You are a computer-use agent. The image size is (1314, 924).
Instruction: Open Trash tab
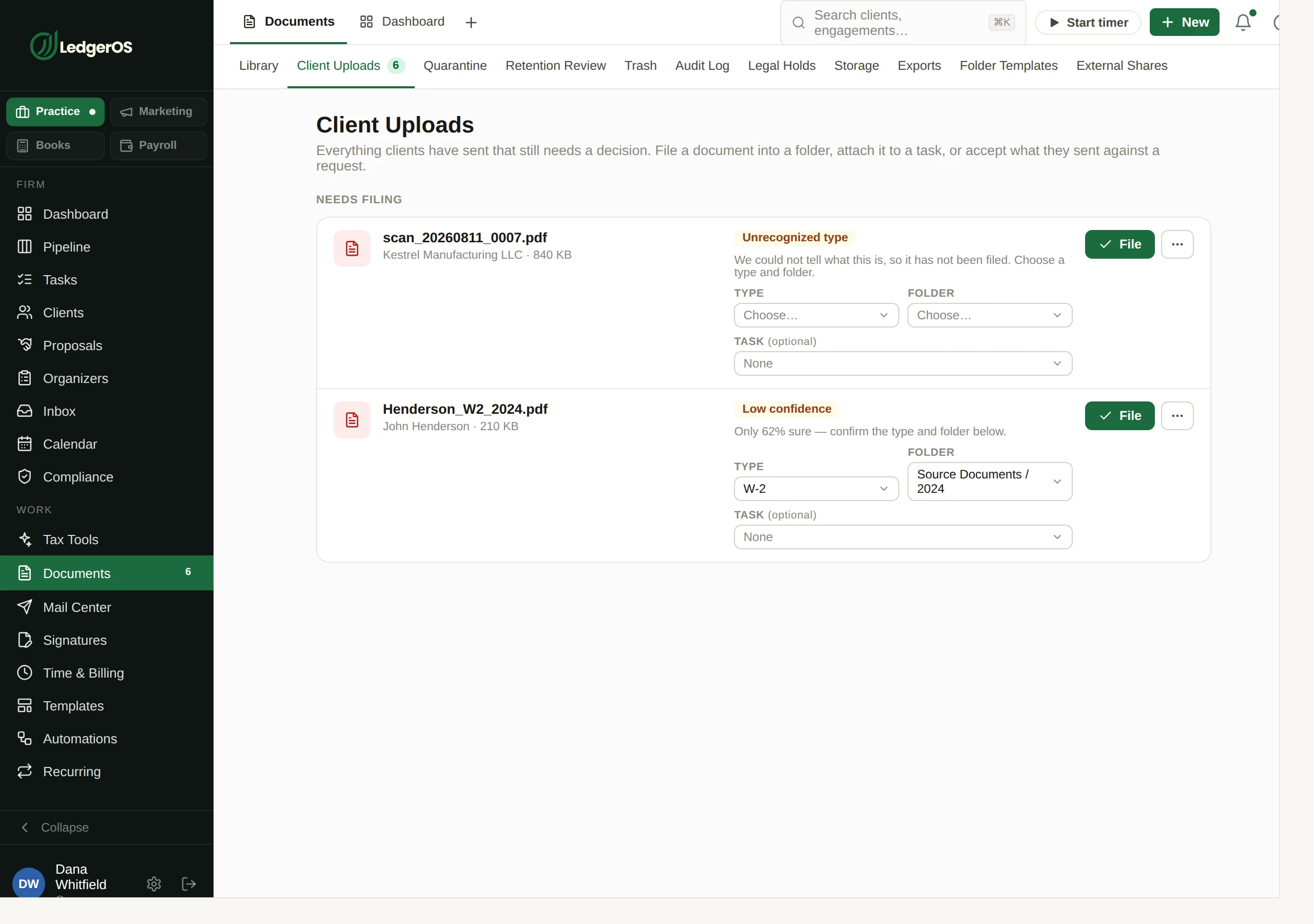click(x=641, y=66)
